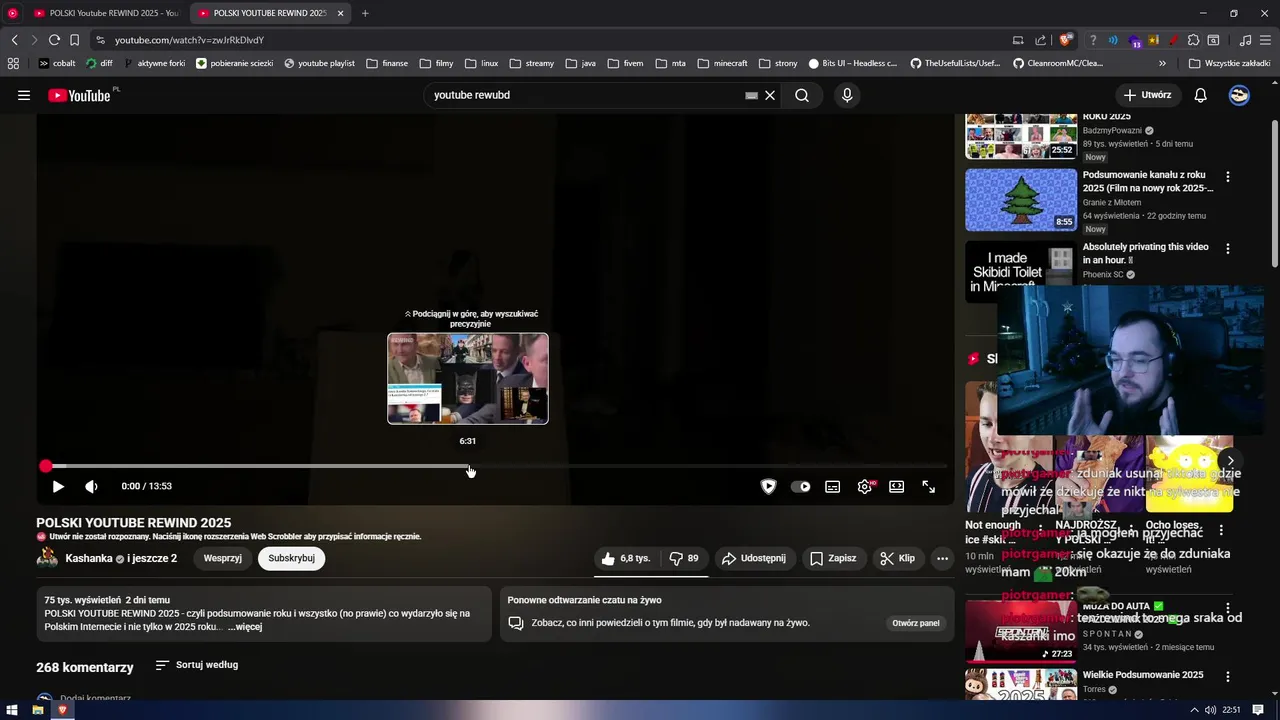This screenshot has height=720, width=1280.
Task: Share this page from address bar icon
Action: point(1040,40)
